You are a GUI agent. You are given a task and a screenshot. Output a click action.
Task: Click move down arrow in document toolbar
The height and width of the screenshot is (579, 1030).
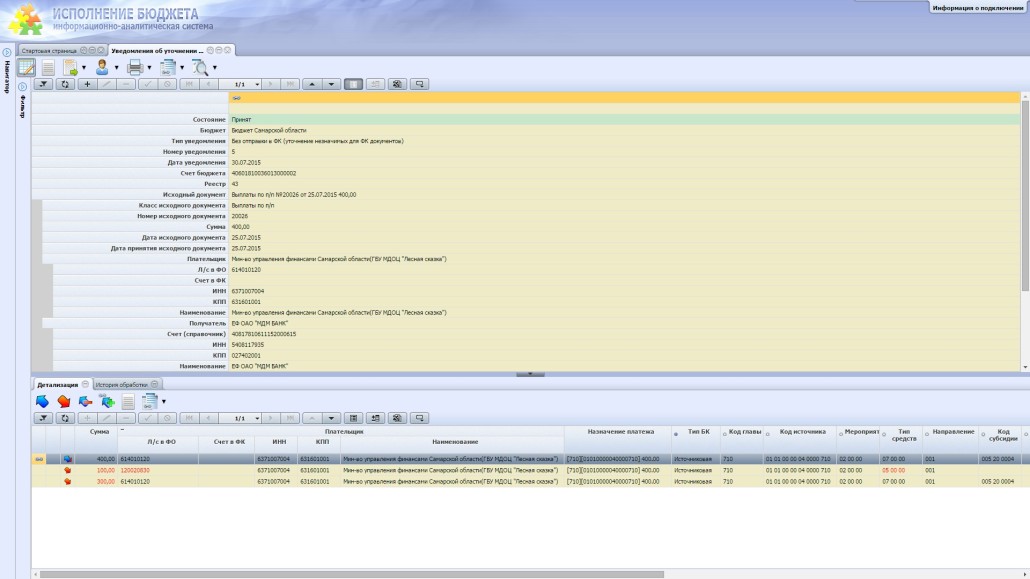[332, 84]
